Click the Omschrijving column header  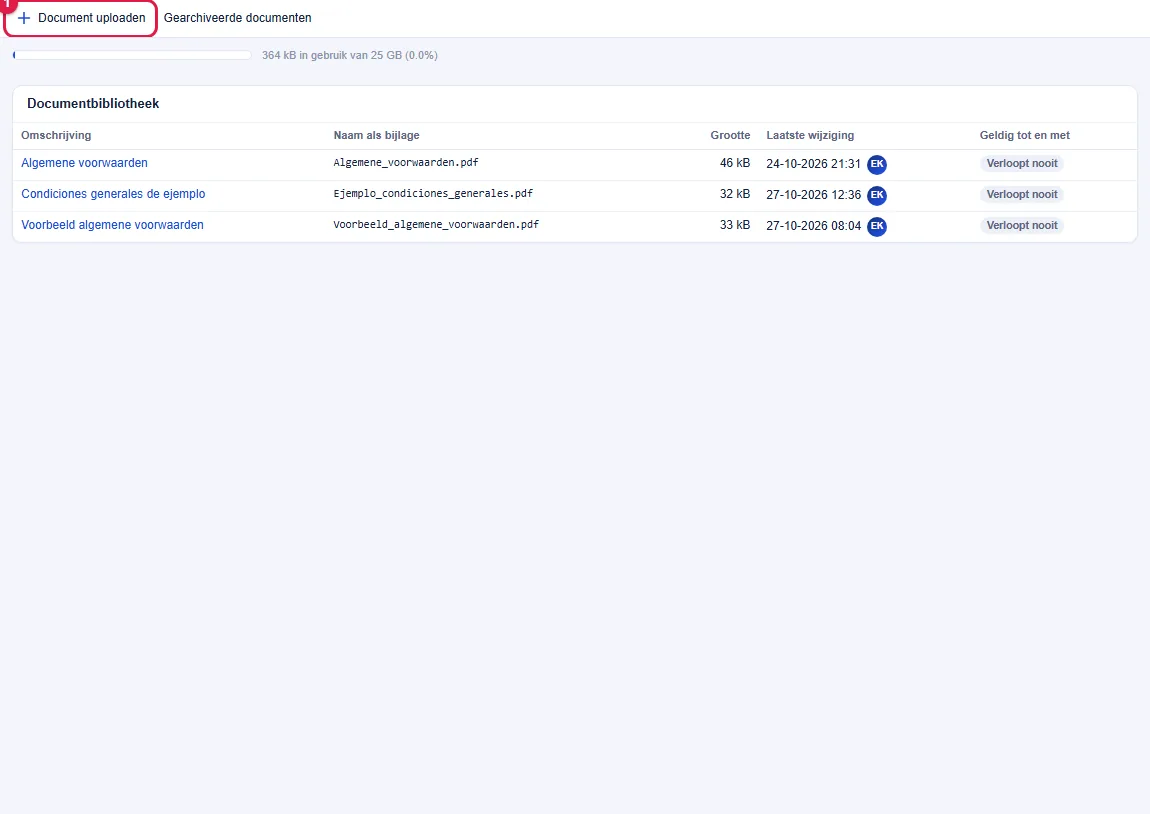point(56,135)
